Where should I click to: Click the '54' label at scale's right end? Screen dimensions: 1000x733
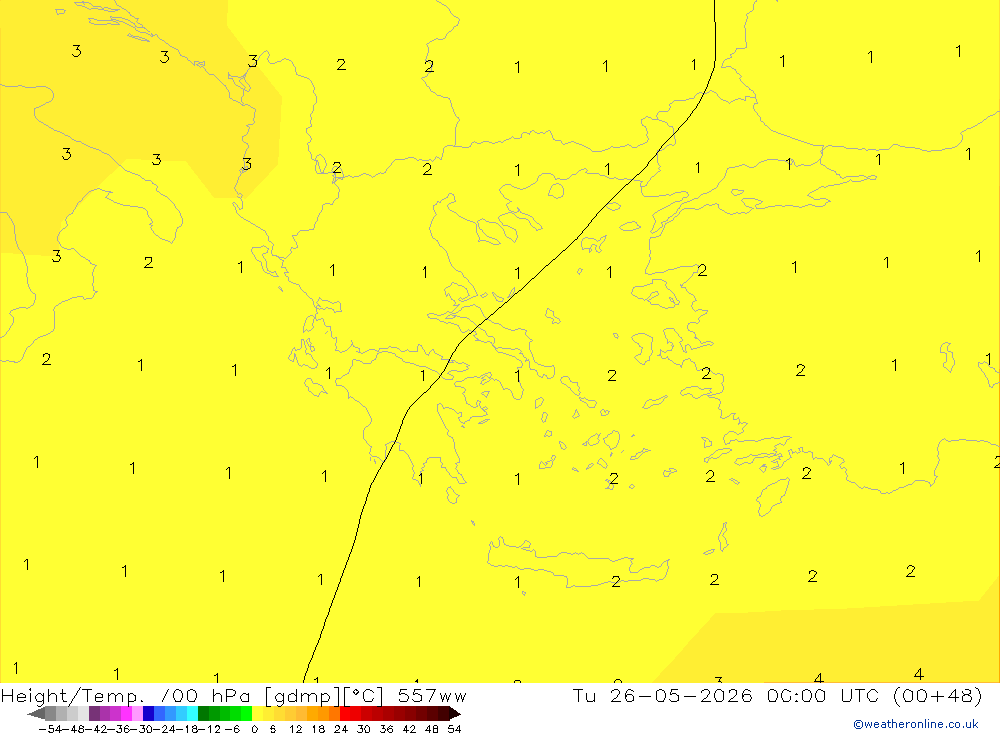tap(454, 729)
